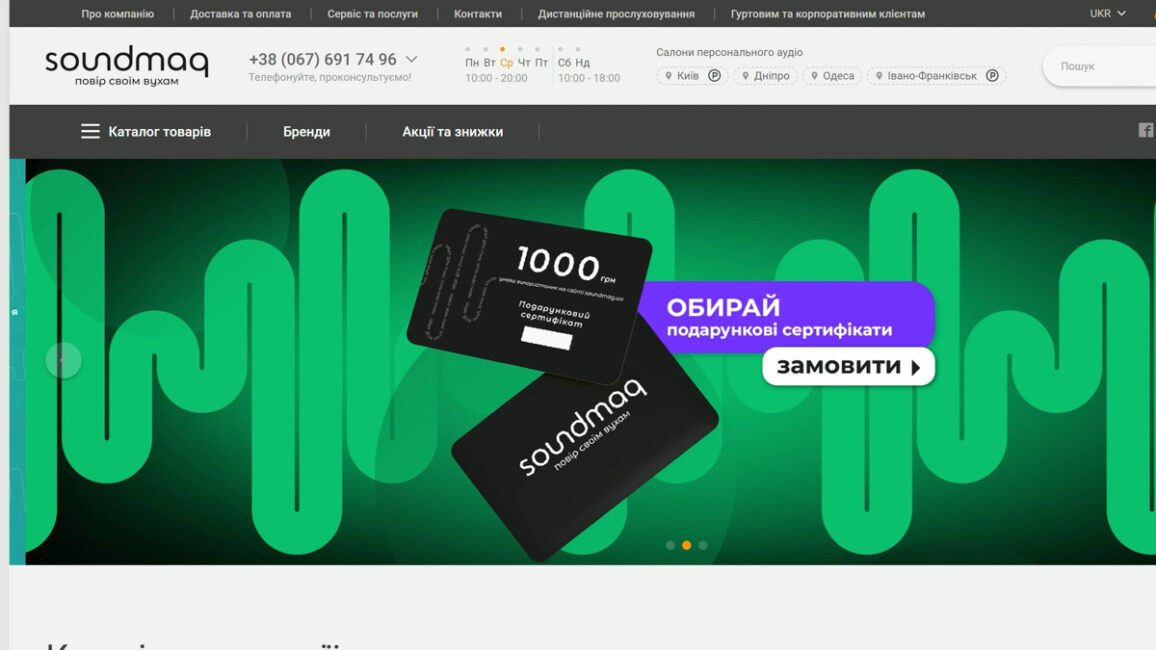Click the parking icon next to Київ

coord(714,75)
